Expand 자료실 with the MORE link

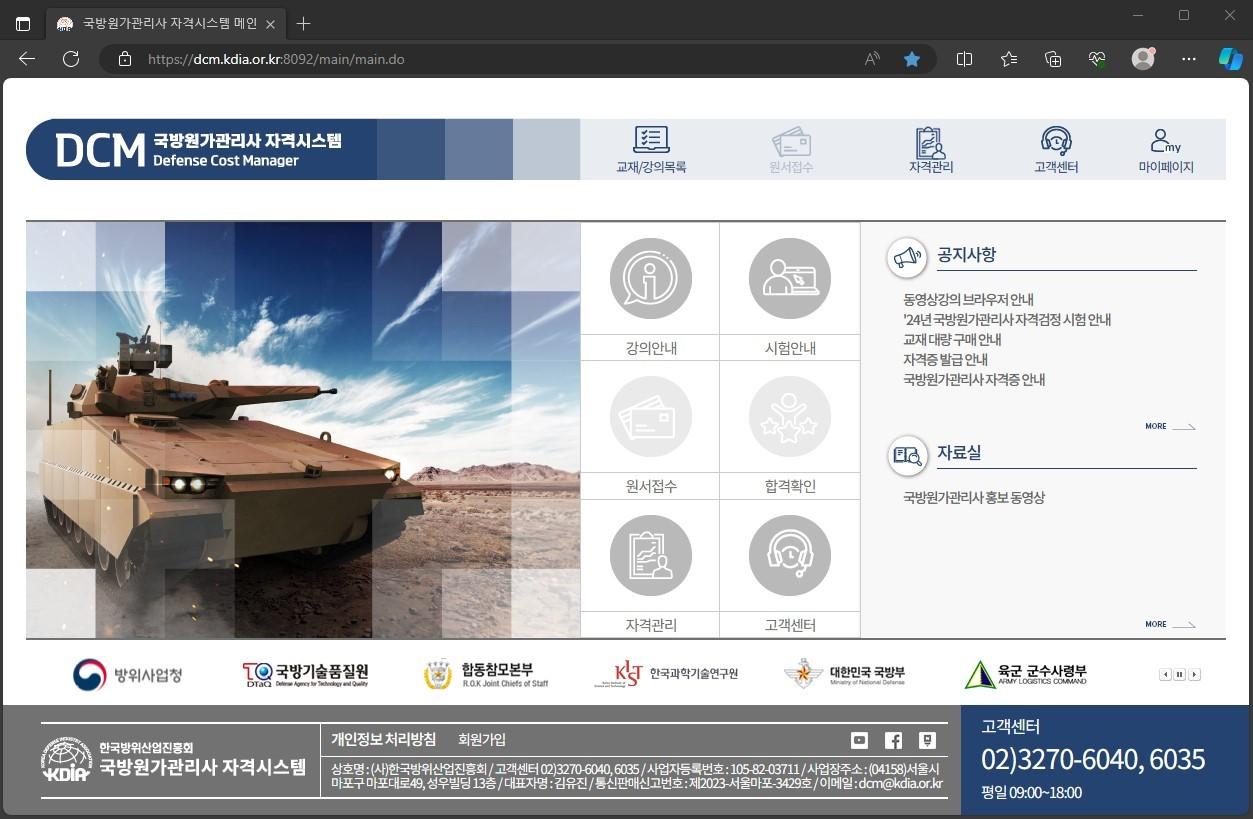pos(1169,625)
